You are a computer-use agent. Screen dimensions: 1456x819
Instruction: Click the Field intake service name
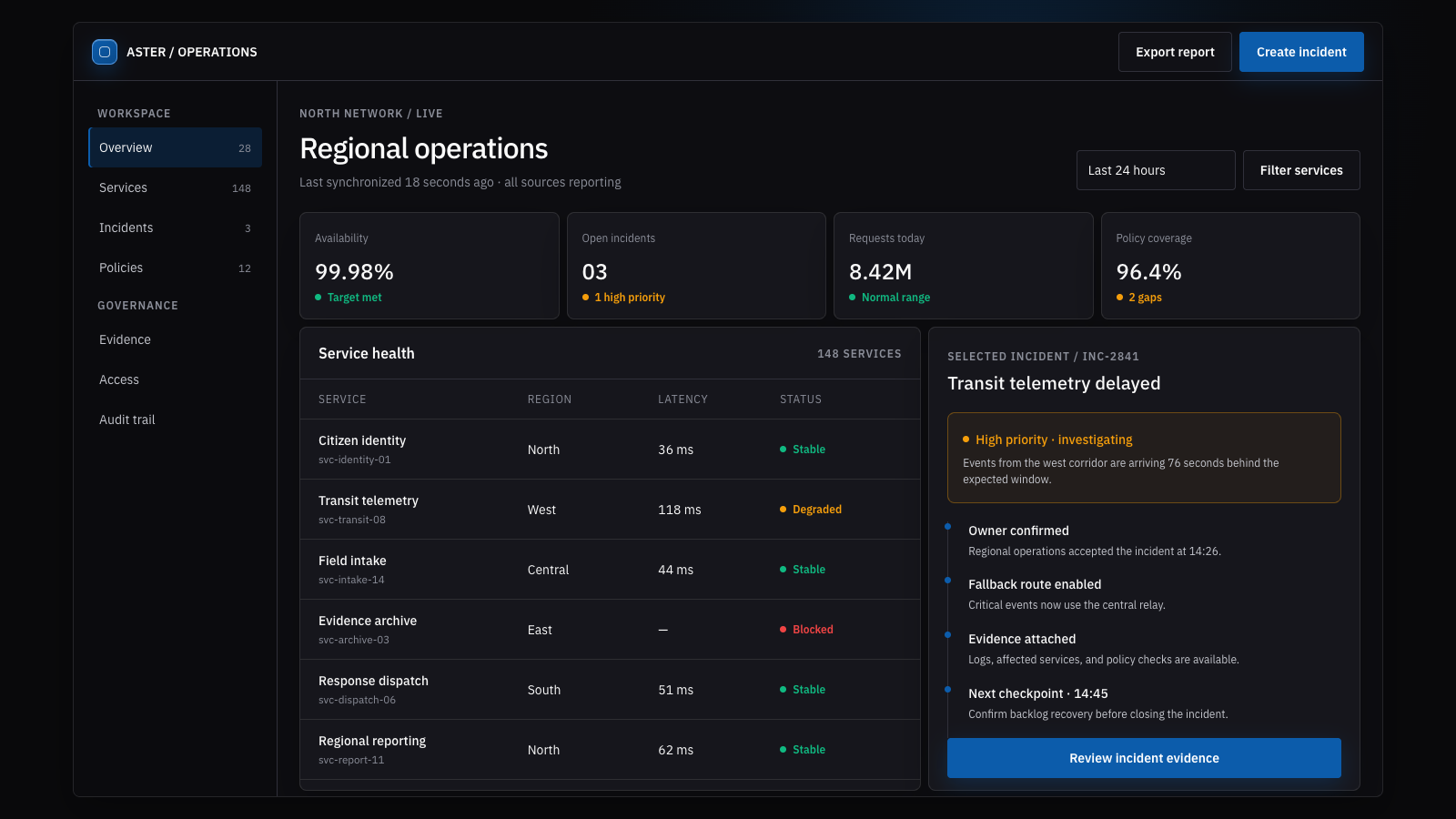pos(352,561)
